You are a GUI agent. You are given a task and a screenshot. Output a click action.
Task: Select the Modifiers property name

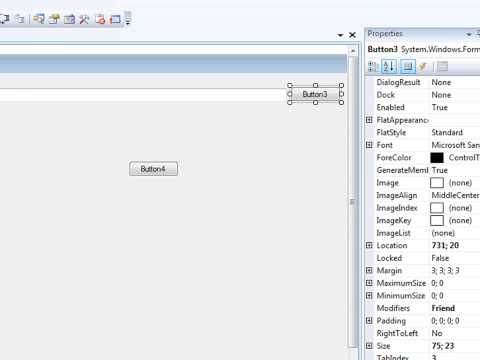click(x=393, y=308)
